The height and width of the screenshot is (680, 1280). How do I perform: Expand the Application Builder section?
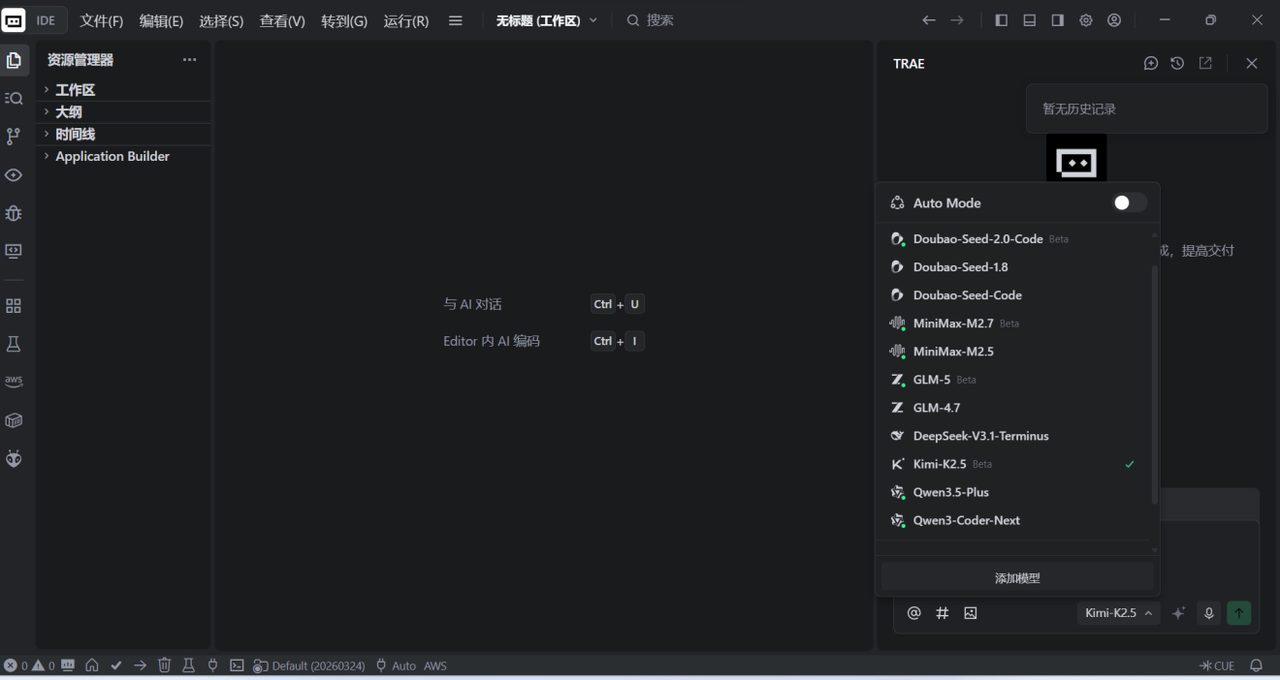coord(123,156)
